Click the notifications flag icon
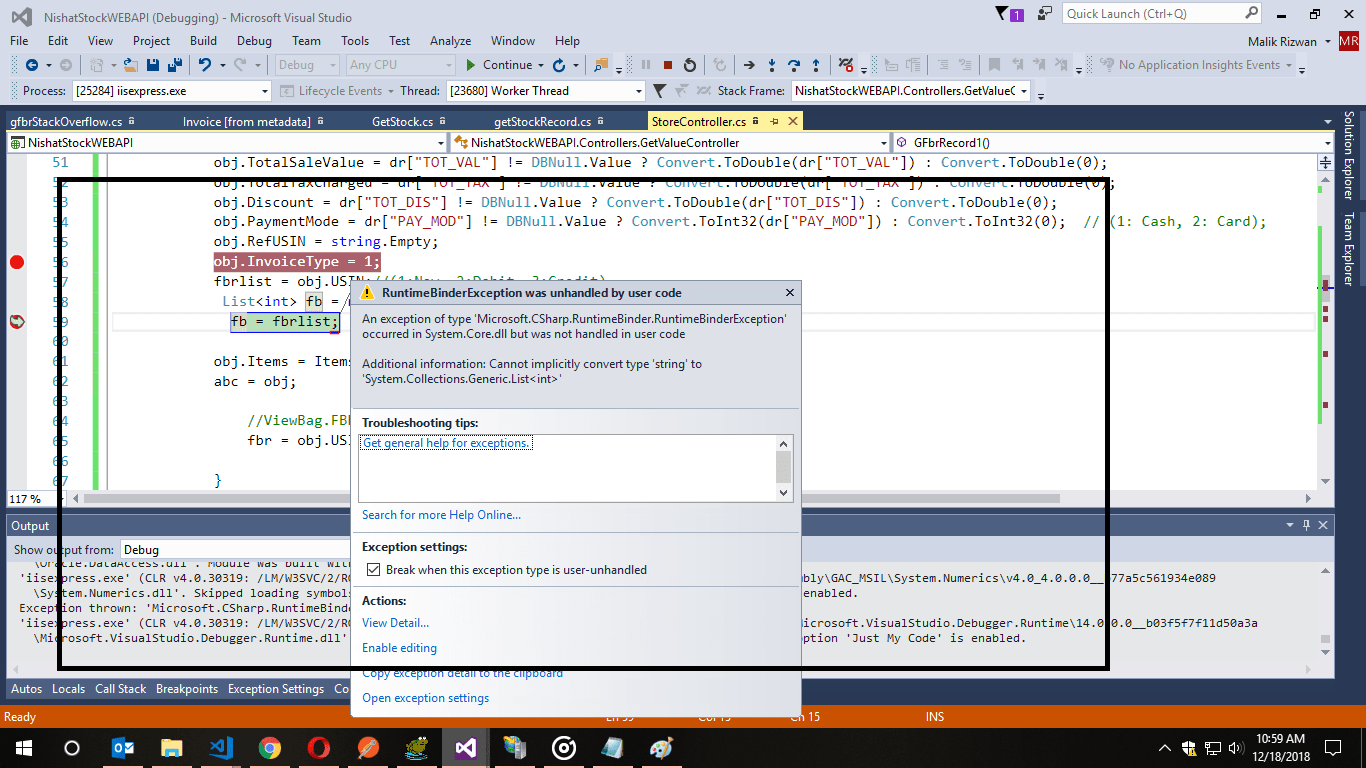The height and width of the screenshot is (768, 1366). pyautogui.click(x=1003, y=14)
